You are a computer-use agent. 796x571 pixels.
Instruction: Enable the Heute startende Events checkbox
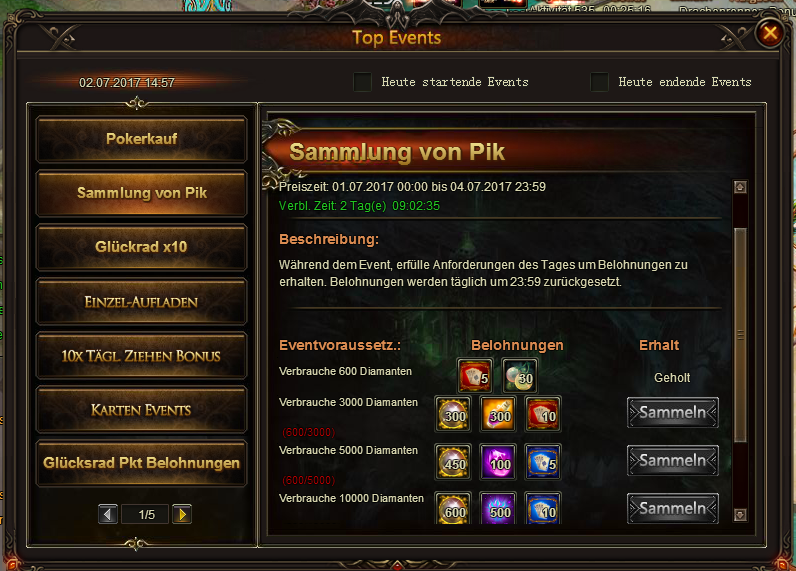pyautogui.click(x=362, y=82)
